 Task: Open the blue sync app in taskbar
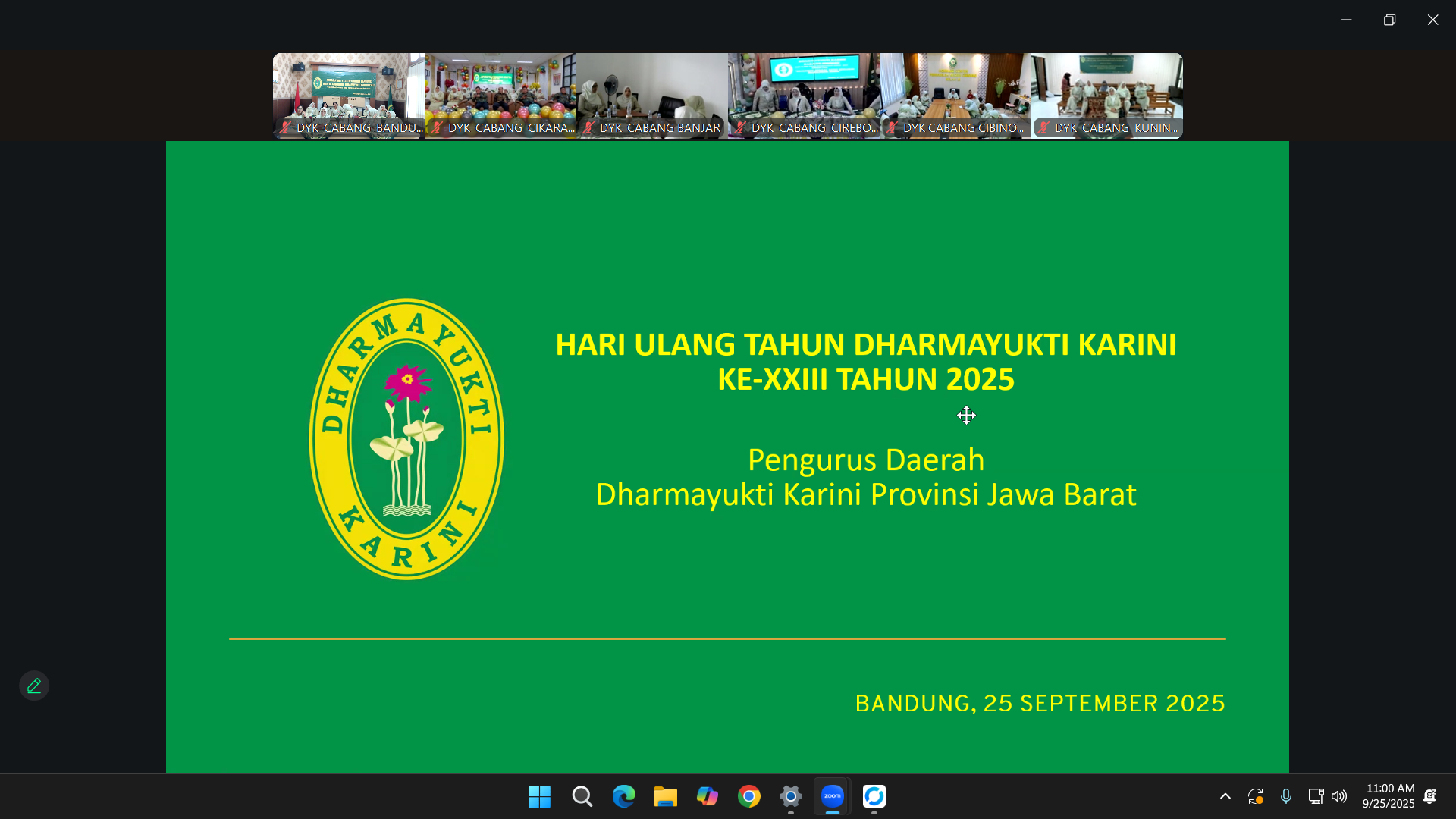point(874,796)
